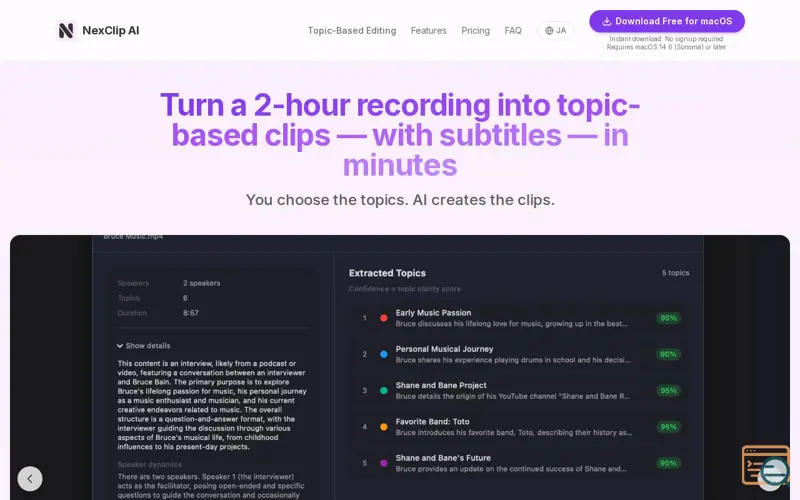Click the orange dot of Favorite Band: Toto

tap(384, 427)
